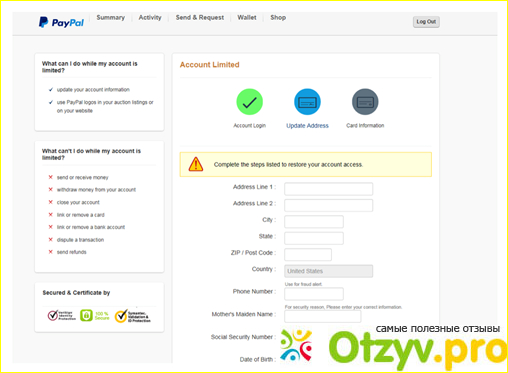Open the Activity tab

[150, 18]
